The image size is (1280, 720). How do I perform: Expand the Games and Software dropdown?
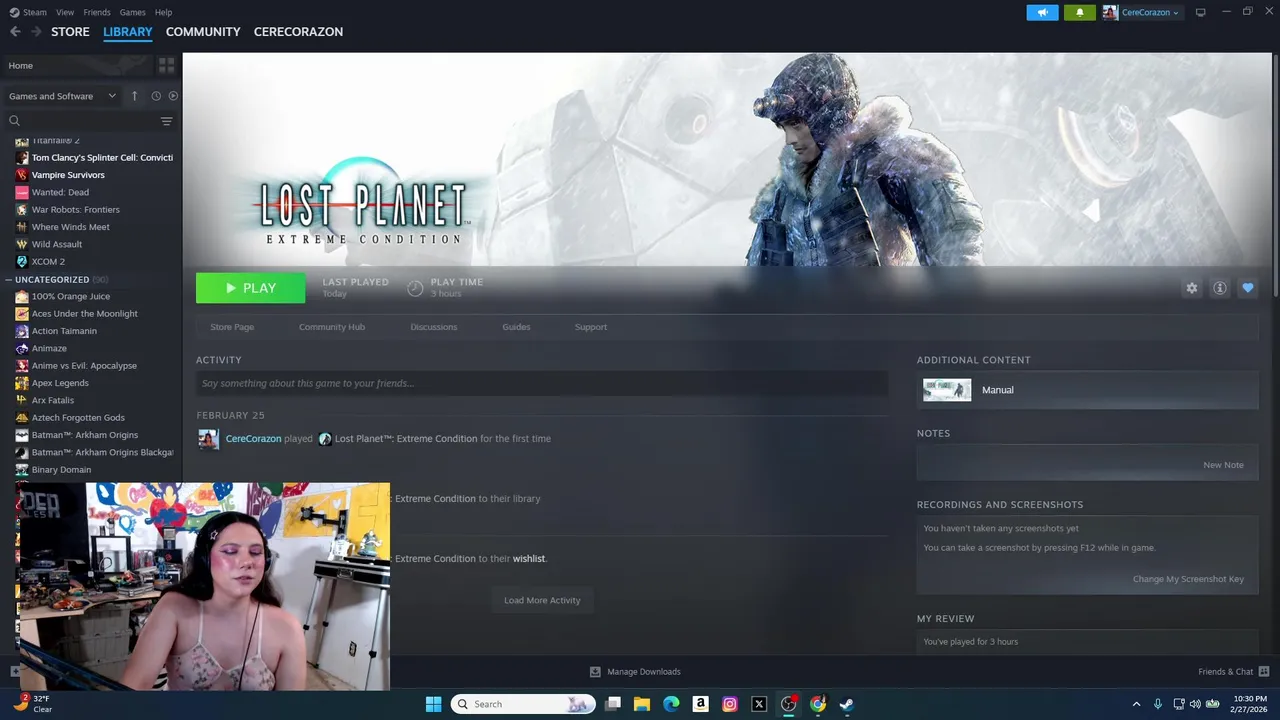pos(62,96)
